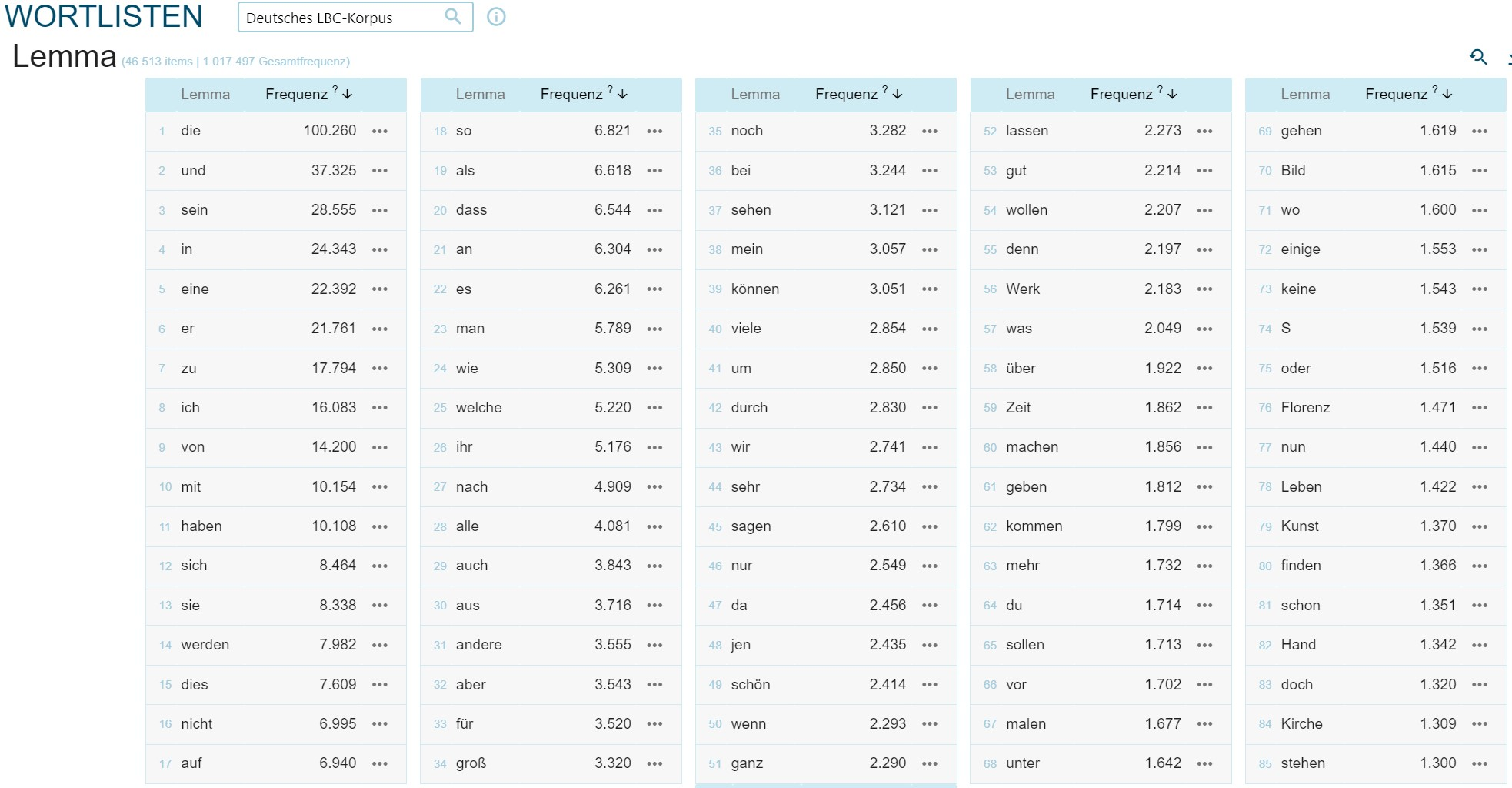Open the three-dot menu for 'können'

click(930, 289)
